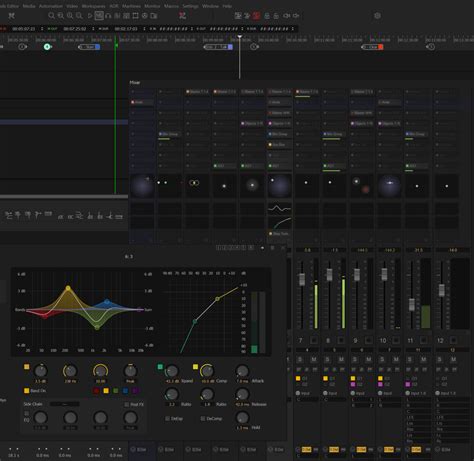Open the Input 1-8 selector on strip 11
474x461 pixels.
click(x=416, y=393)
